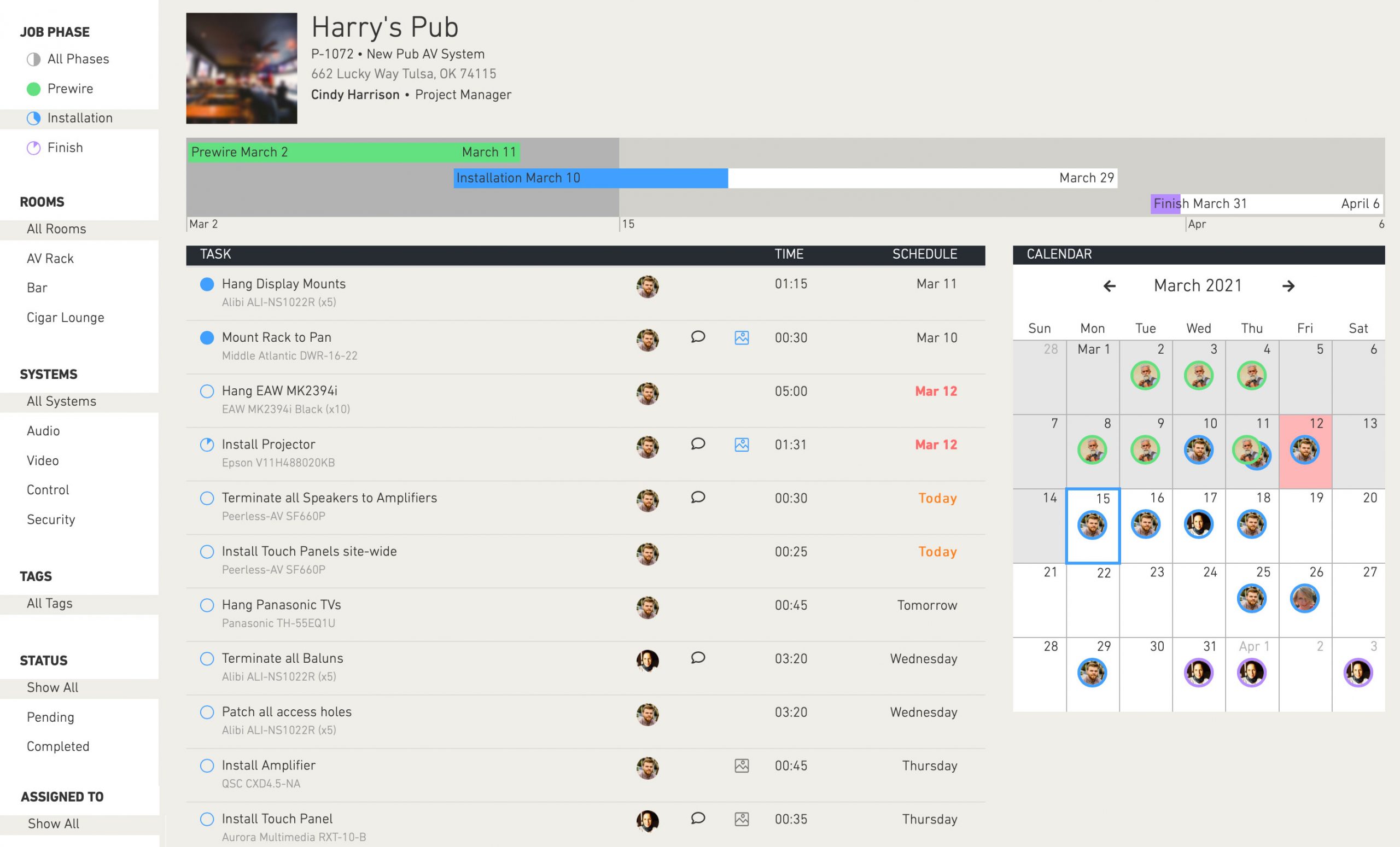This screenshot has height=847, width=1400.
Task: Mark Install Touch Panels site-wide complete
Action: (207, 552)
